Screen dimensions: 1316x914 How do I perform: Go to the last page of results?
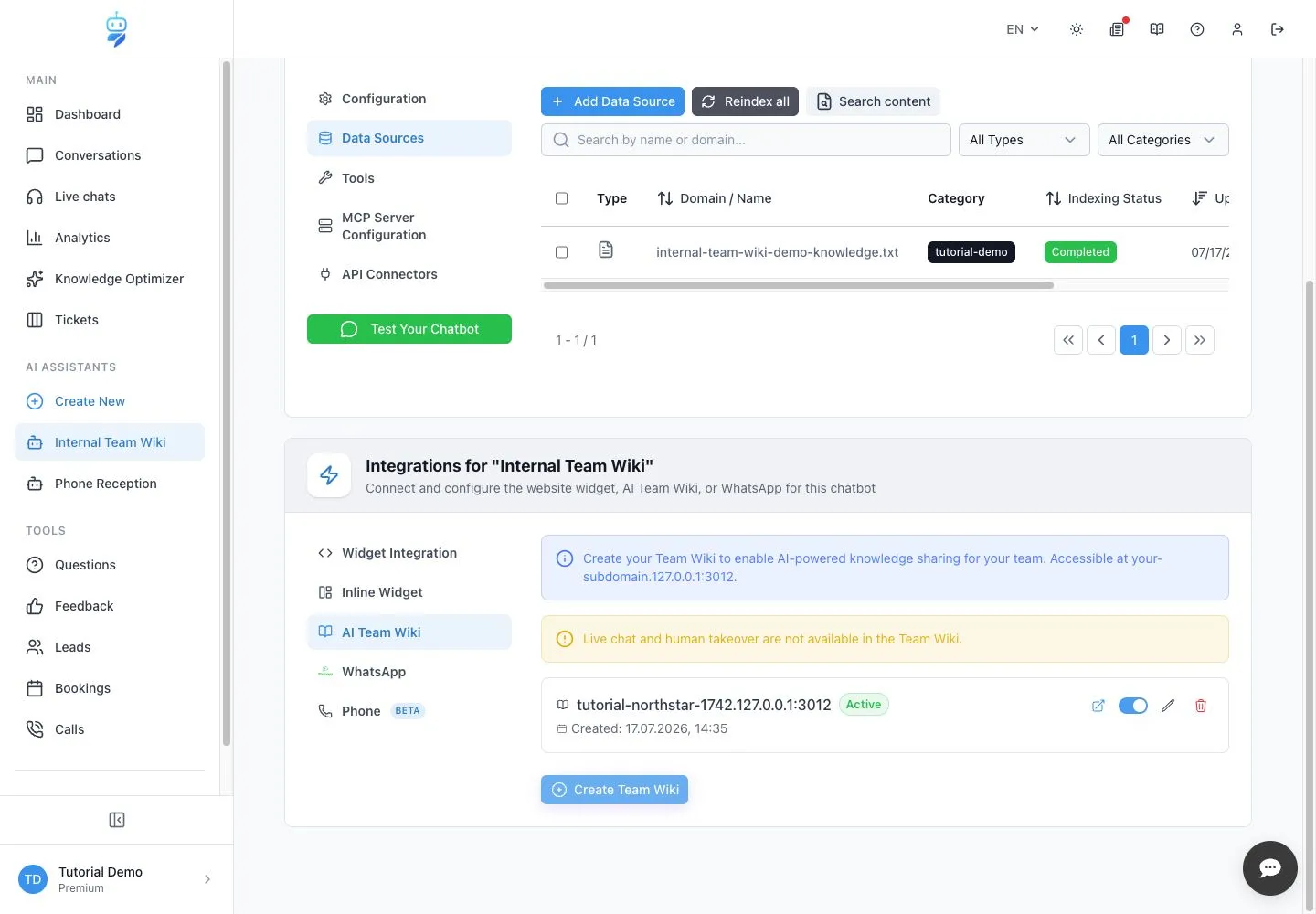(1200, 340)
